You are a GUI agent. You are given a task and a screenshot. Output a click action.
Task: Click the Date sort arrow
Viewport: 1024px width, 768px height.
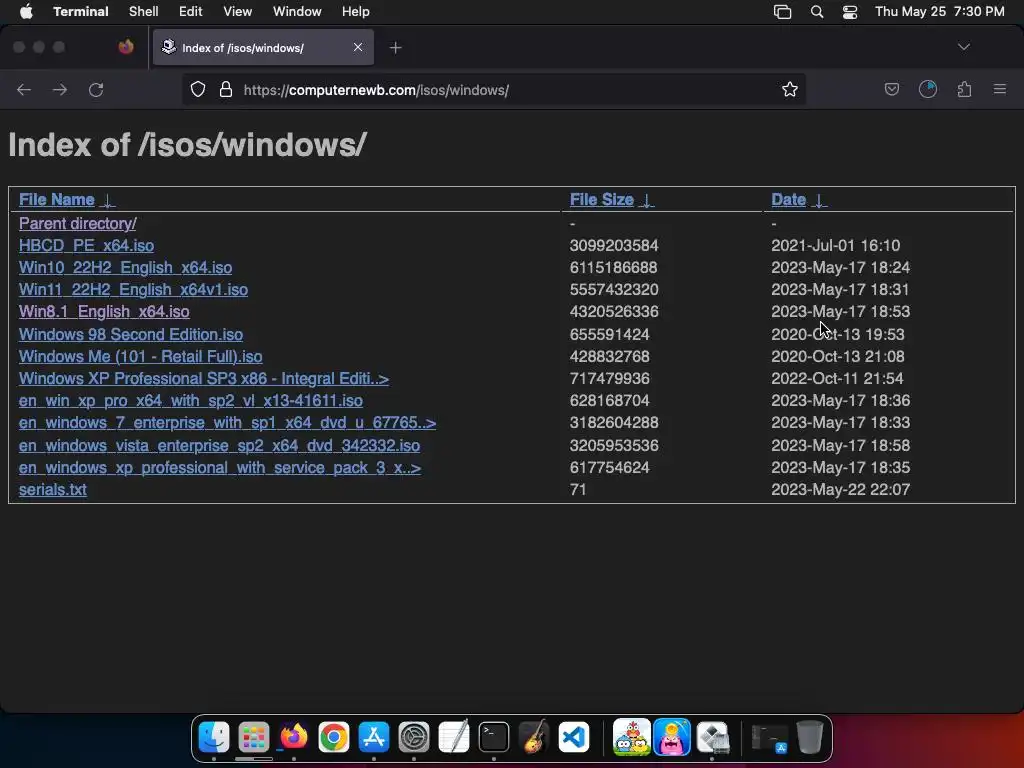pos(818,200)
